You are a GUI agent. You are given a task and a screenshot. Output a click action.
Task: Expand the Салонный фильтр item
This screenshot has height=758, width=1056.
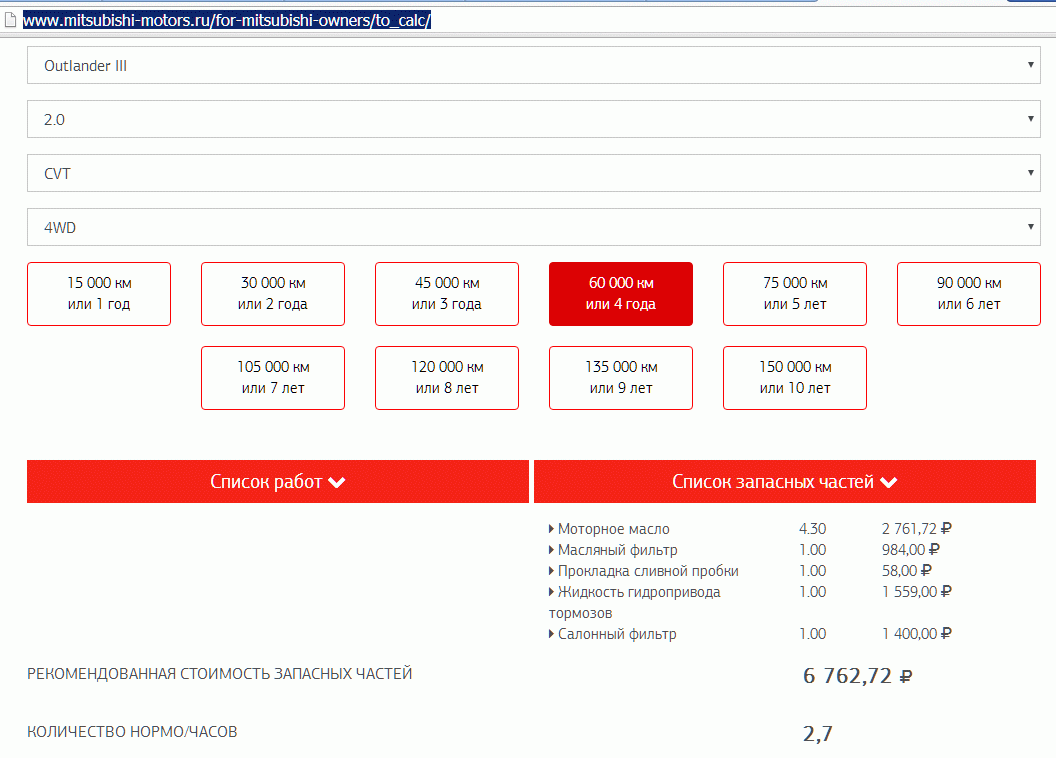[613, 633]
